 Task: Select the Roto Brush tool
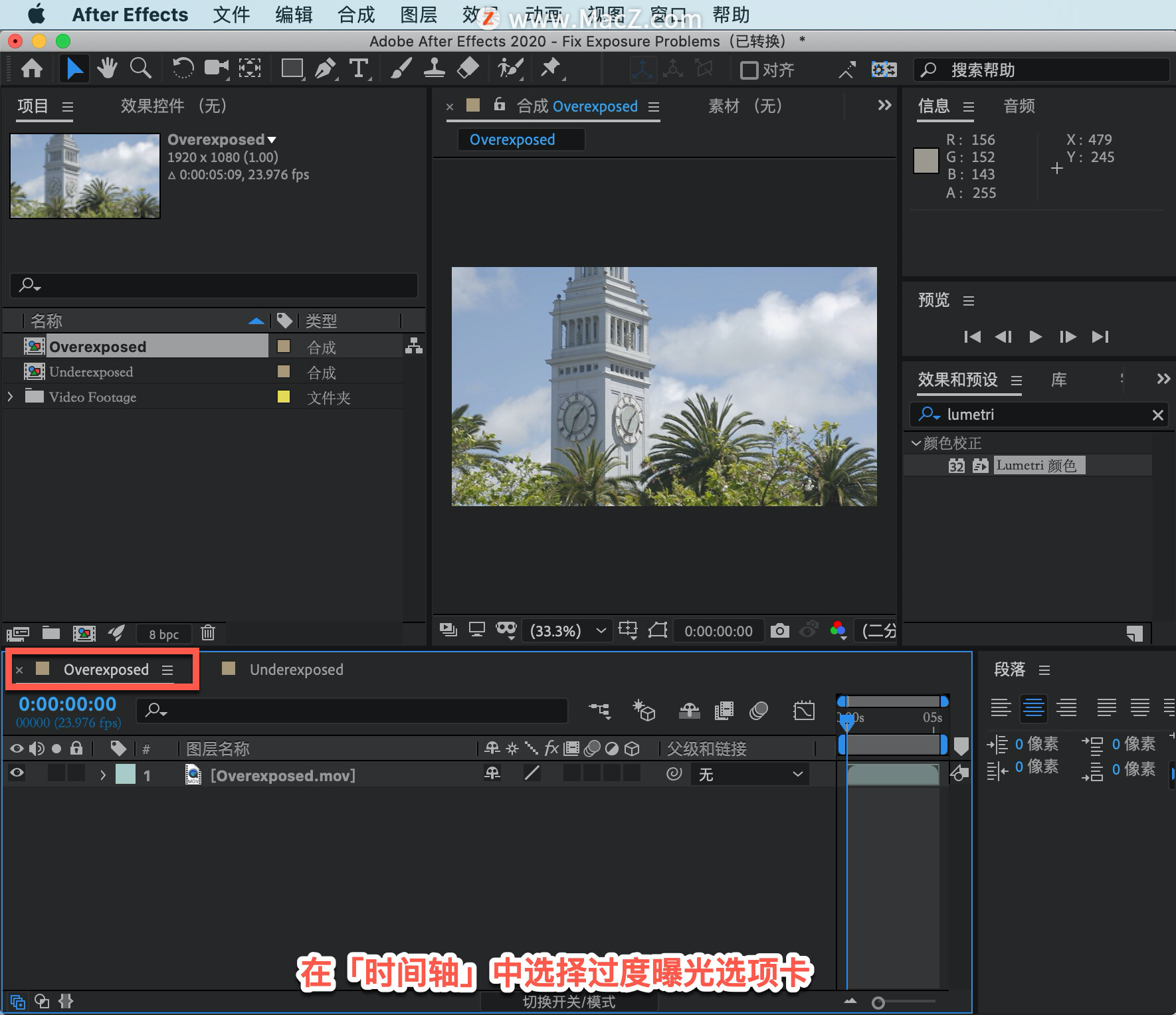point(510,68)
